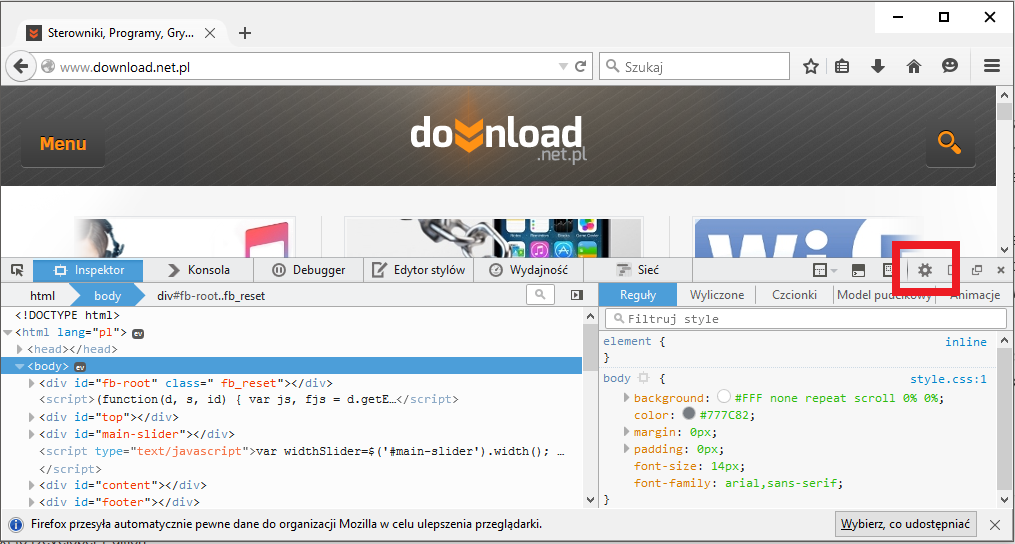Click the ev event badge next to body tag
Viewport: 1015px width, 544px height.
coord(80,367)
